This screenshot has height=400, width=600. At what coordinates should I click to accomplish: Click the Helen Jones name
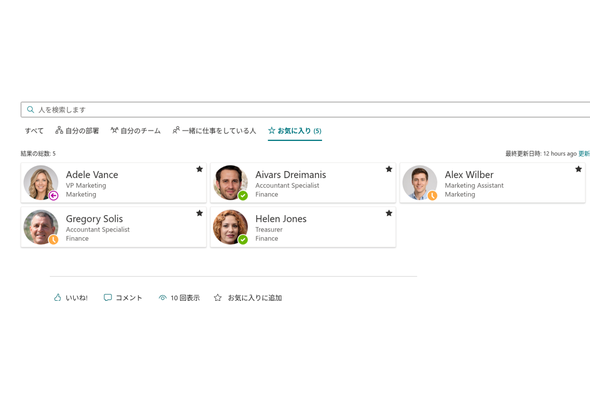(x=281, y=219)
